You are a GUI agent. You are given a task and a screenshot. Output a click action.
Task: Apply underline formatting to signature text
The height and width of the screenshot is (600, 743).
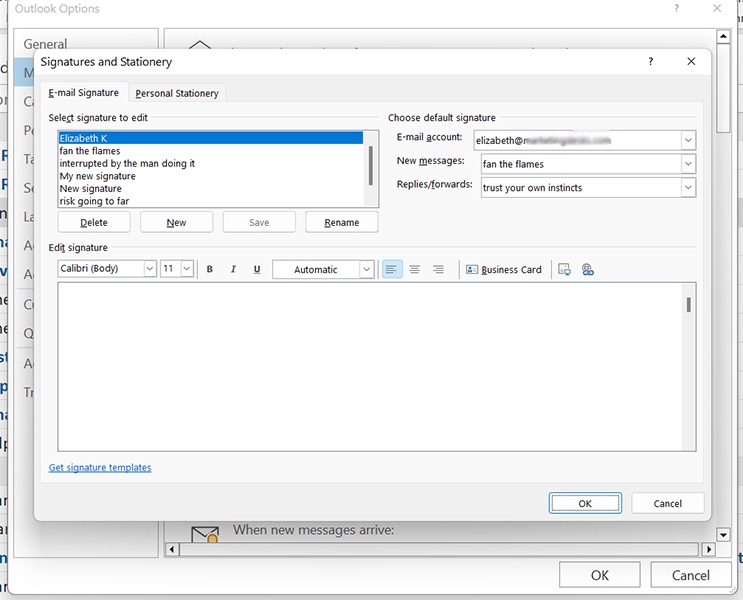point(257,269)
